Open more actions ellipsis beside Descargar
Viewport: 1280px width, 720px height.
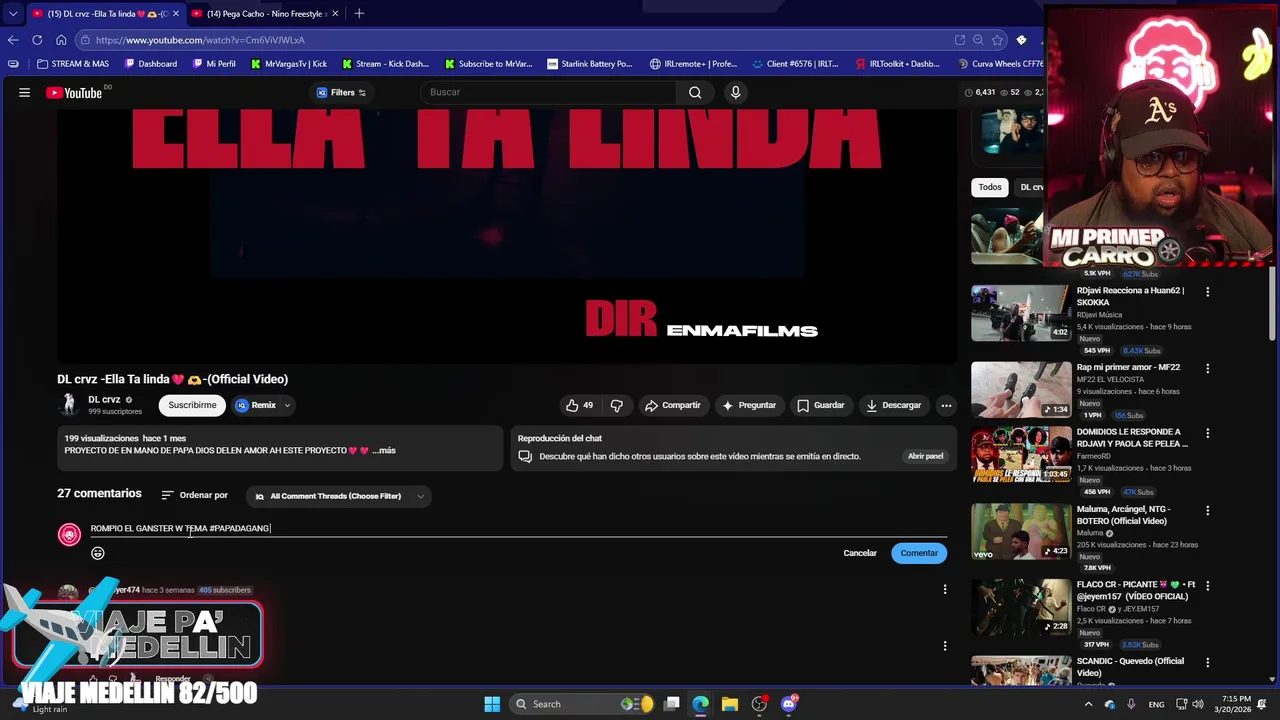click(946, 405)
